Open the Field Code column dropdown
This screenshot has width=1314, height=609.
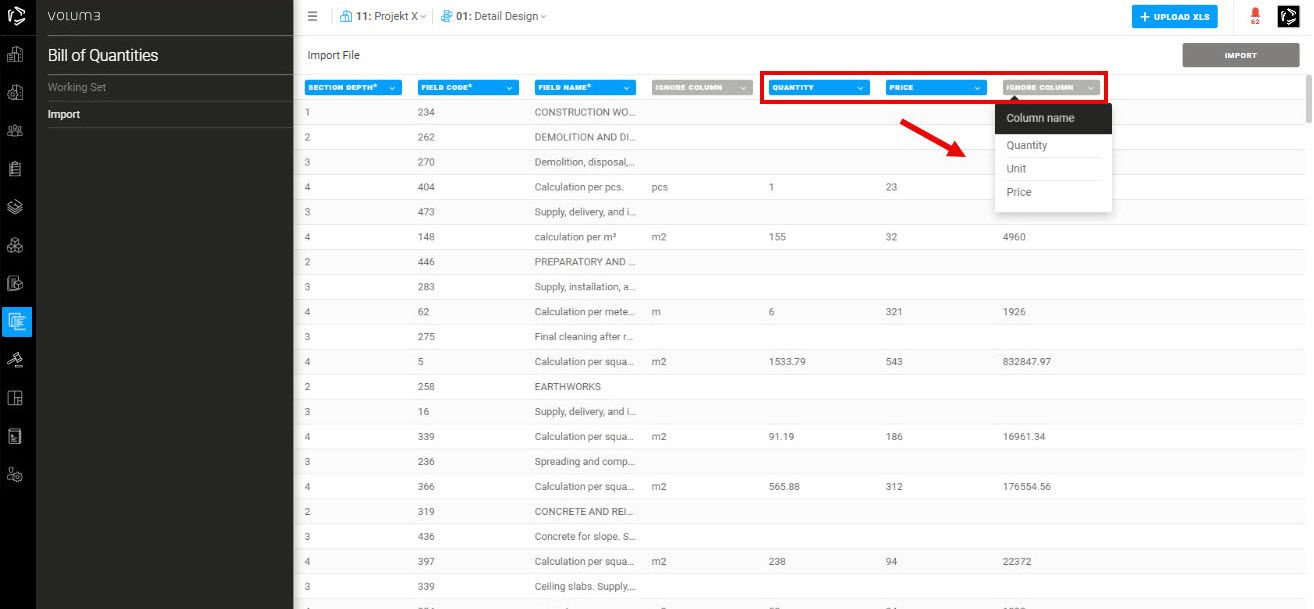point(469,88)
